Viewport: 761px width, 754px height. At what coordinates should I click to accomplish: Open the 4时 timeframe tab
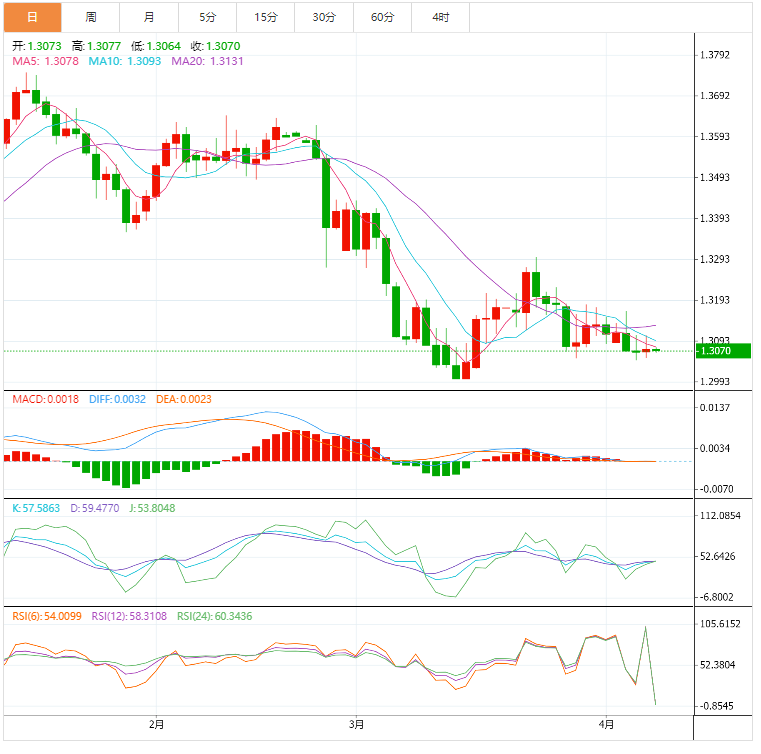point(441,17)
